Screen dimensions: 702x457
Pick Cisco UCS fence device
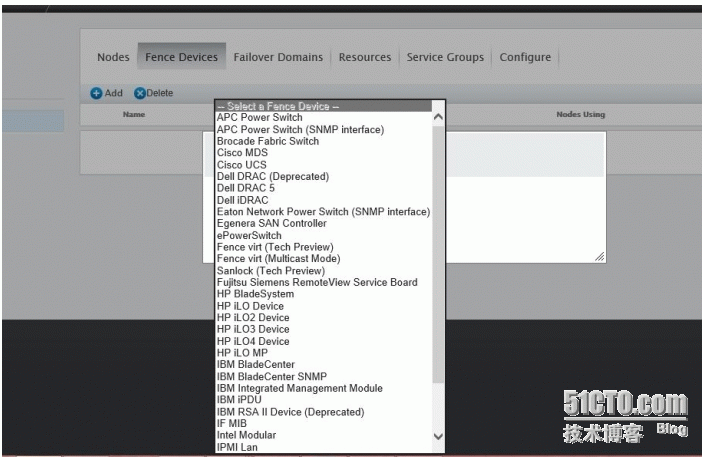(x=324, y=165)
